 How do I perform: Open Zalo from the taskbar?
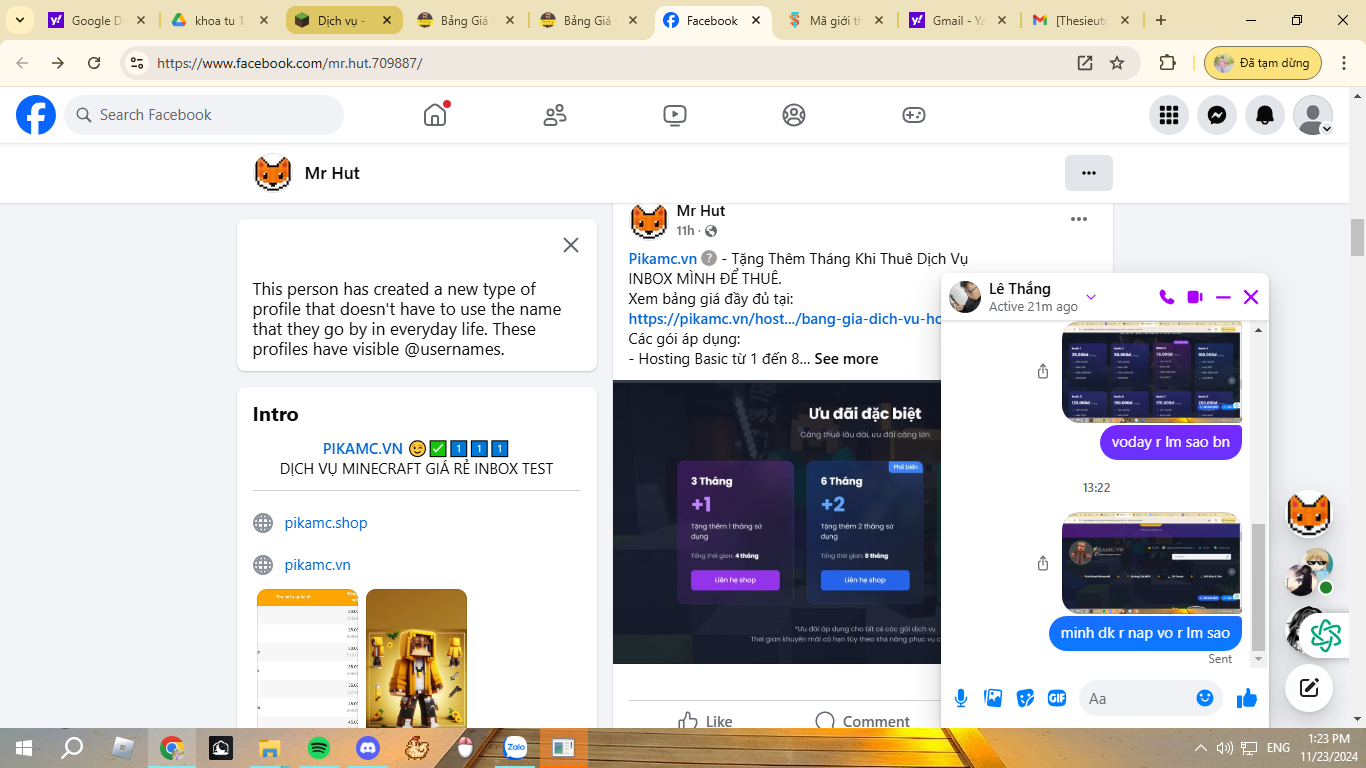515,747
